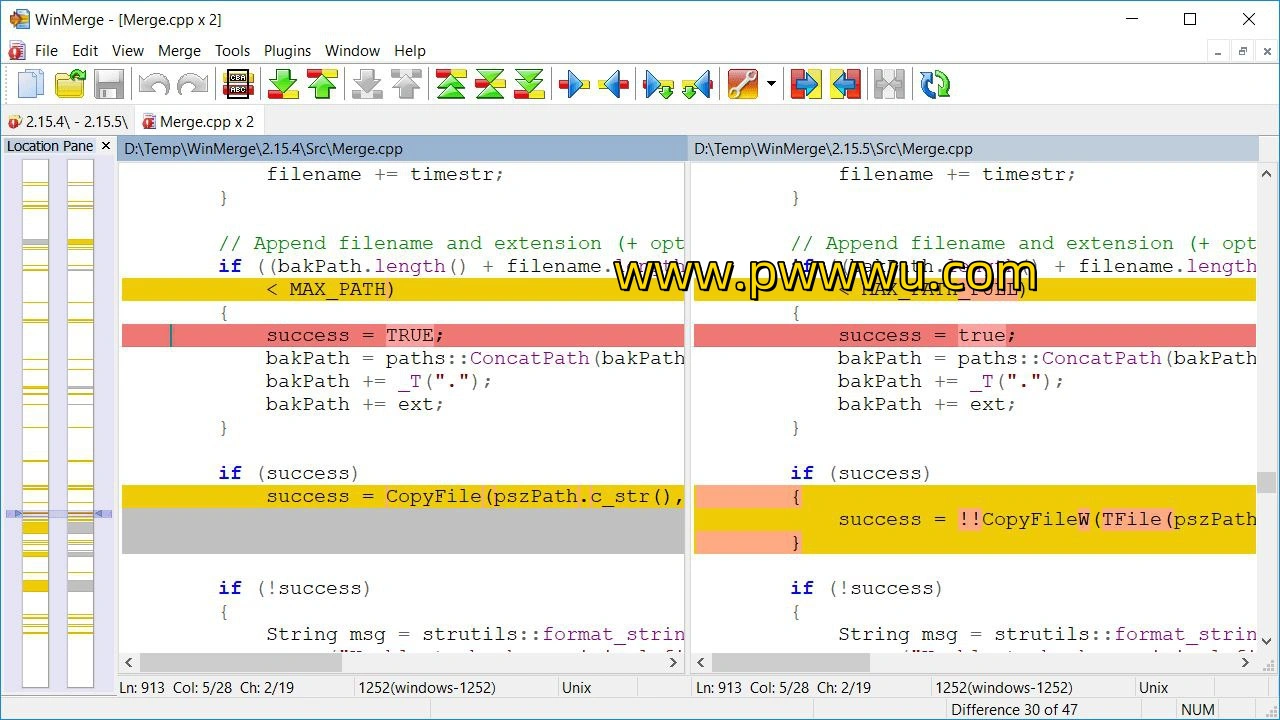Viewport: 1280px width, 720px height.
Task: Copy the difference to the left
Action: pyautogui.click(x=613, y=84)
